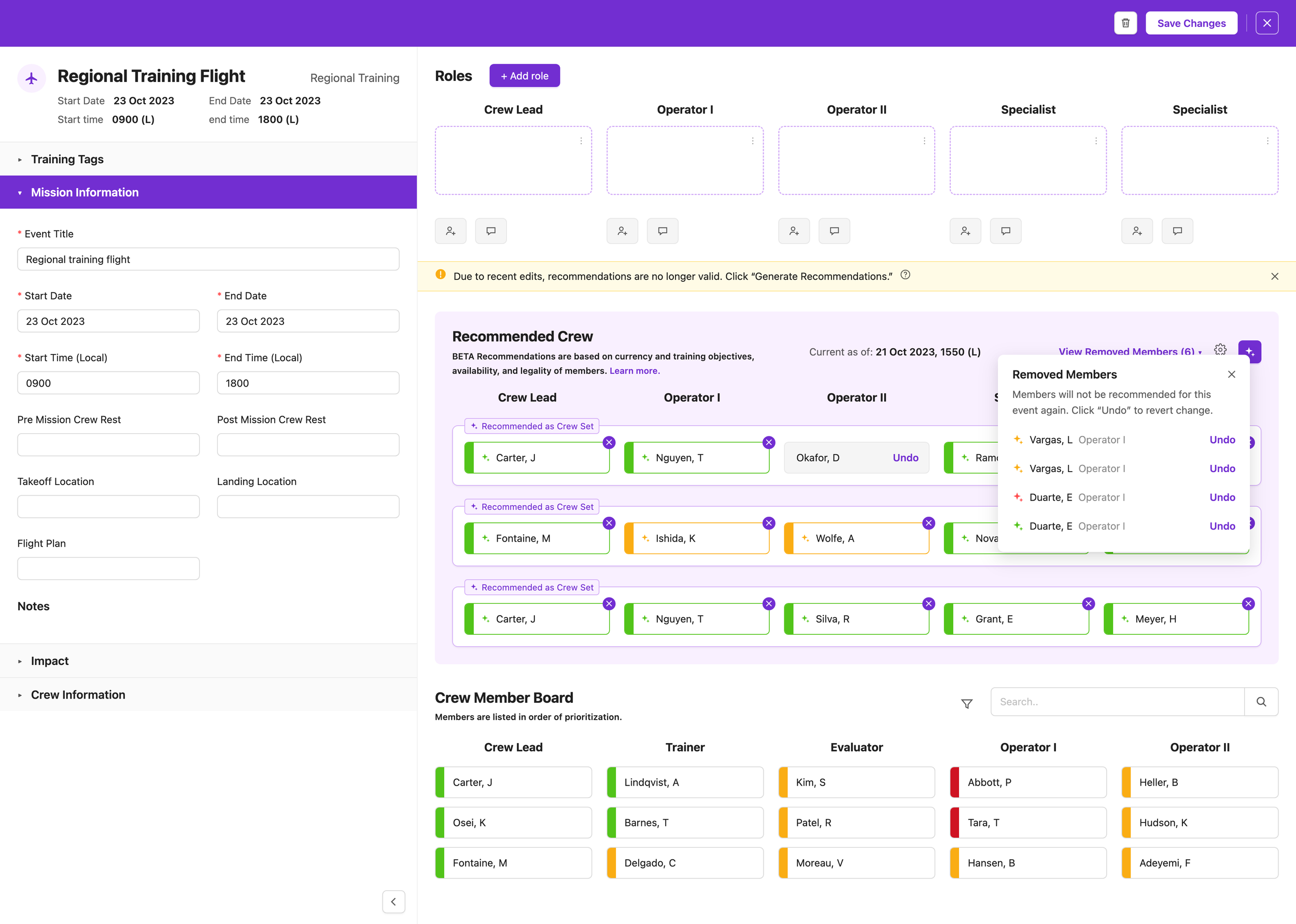Close the event editor with header X
1296x924 pixels.
pyautogui.click(x=1267, y=23)
